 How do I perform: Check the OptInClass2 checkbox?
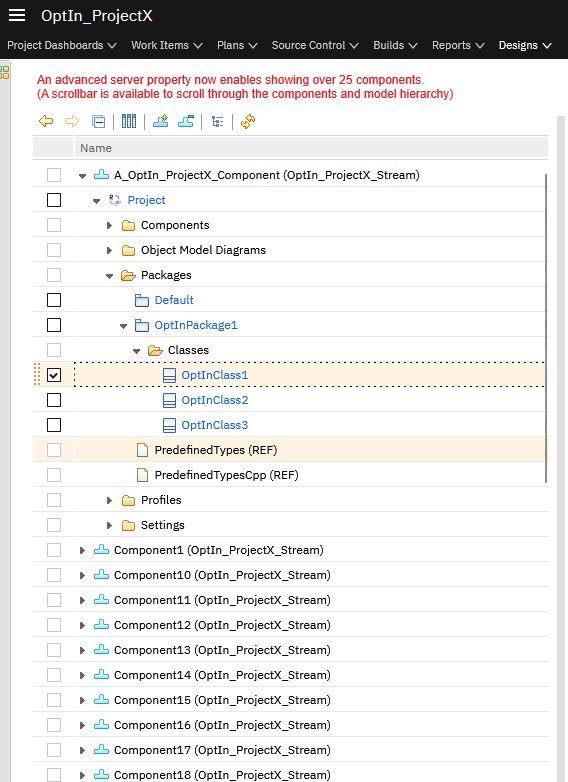click(x=54, y=400)
